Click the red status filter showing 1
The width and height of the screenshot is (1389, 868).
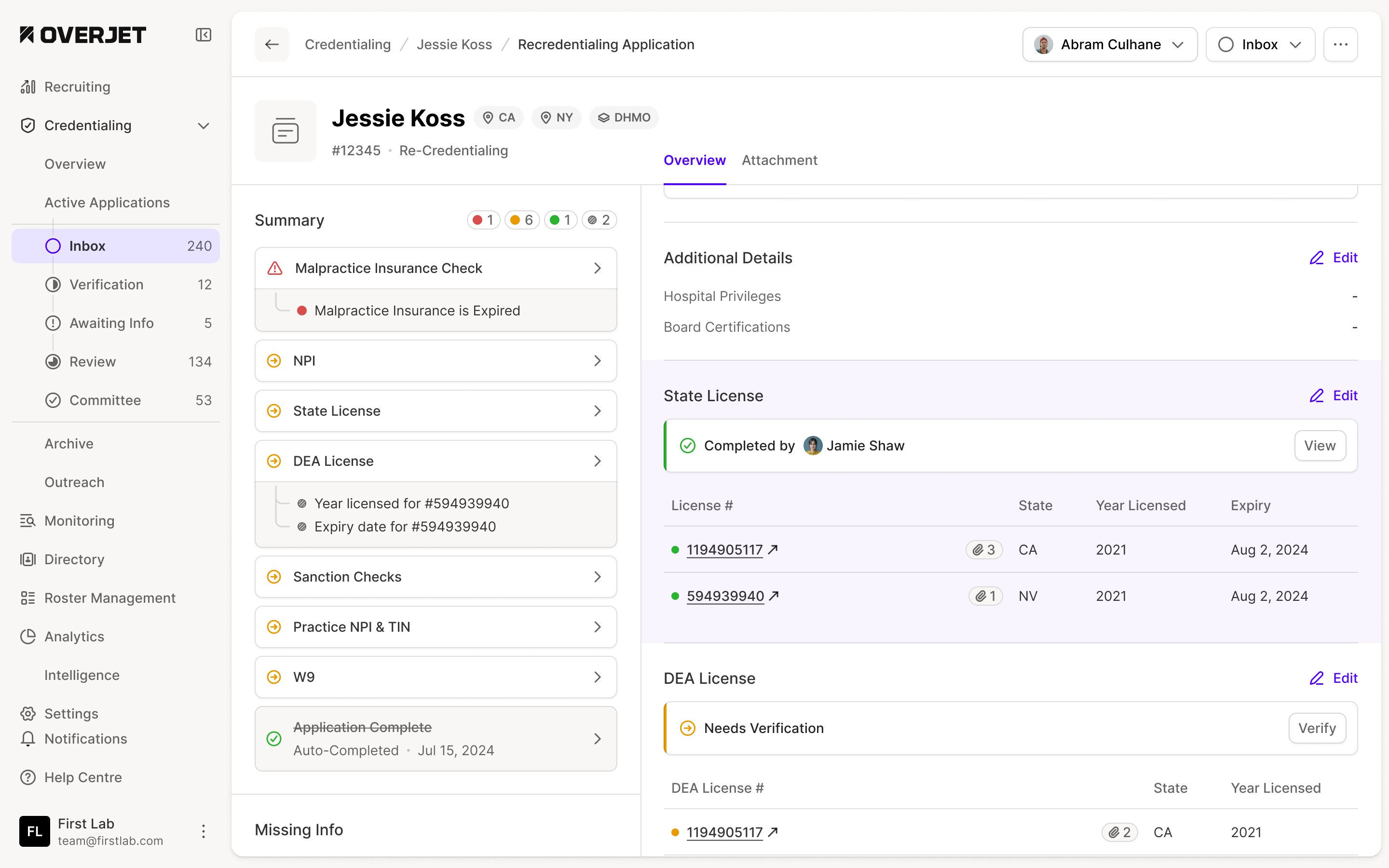pyautogui.click(x=483, y=220)
